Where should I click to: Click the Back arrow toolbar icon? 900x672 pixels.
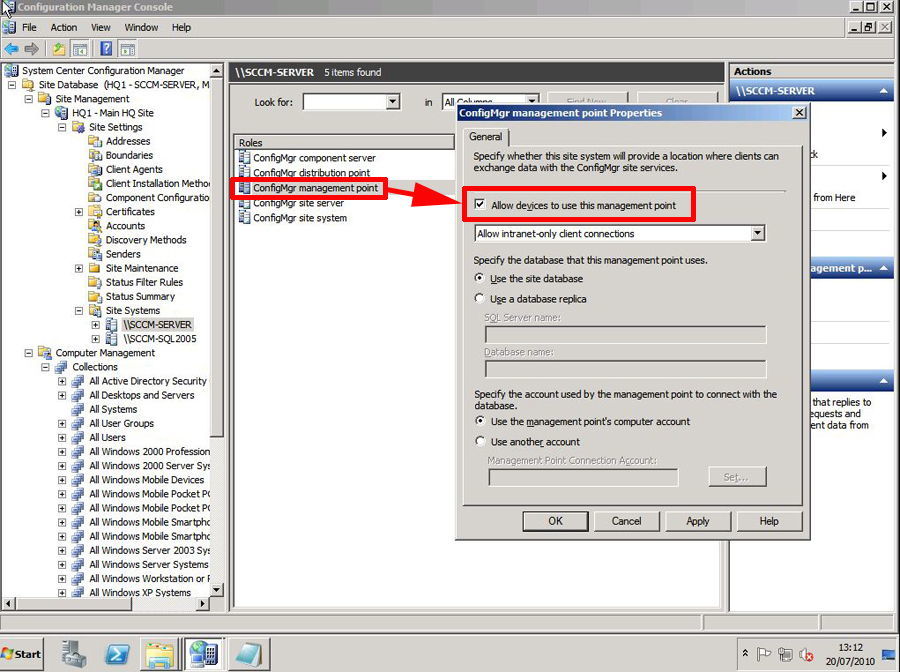11,49
